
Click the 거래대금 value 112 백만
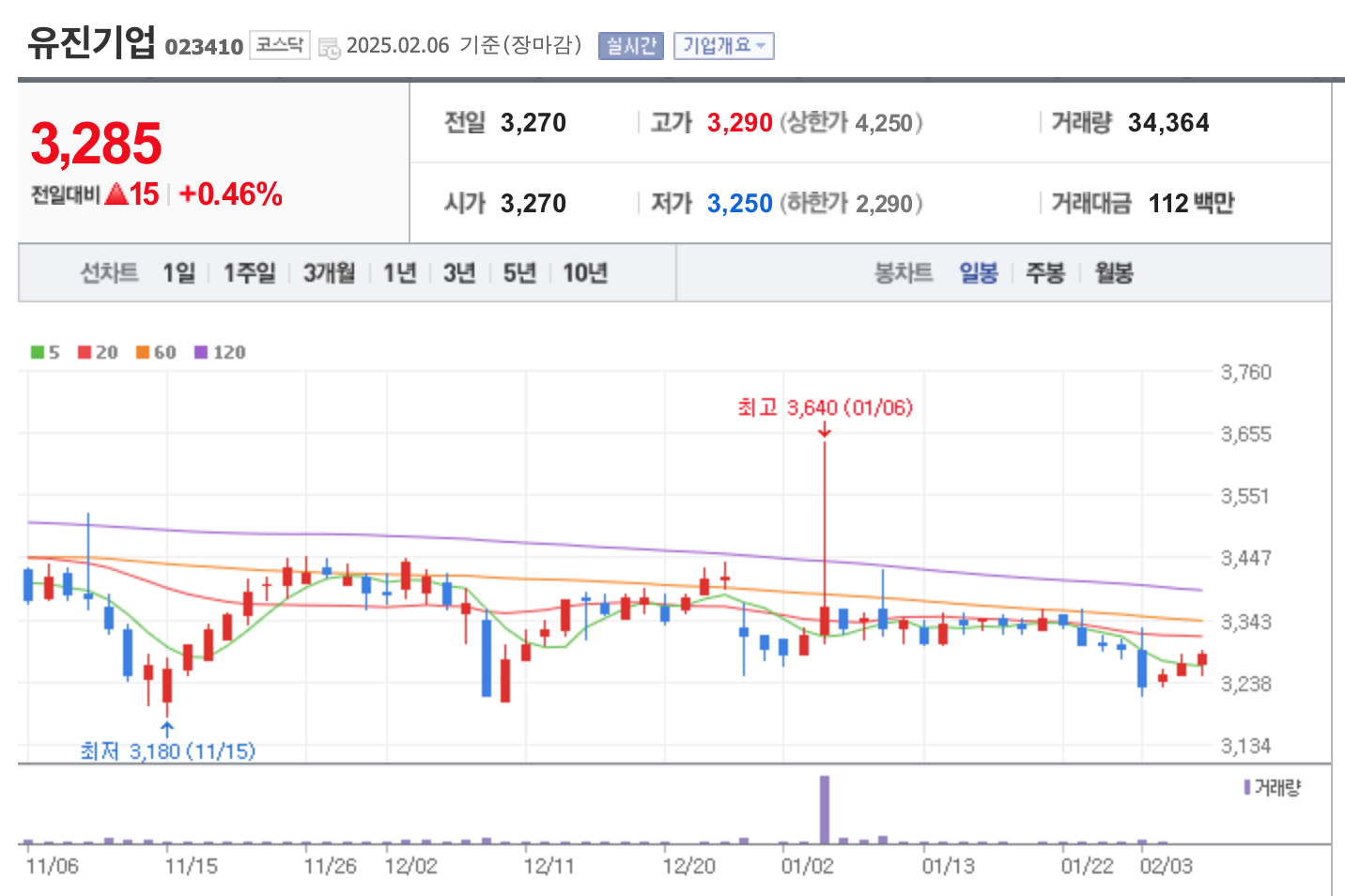pos(1192,204)
